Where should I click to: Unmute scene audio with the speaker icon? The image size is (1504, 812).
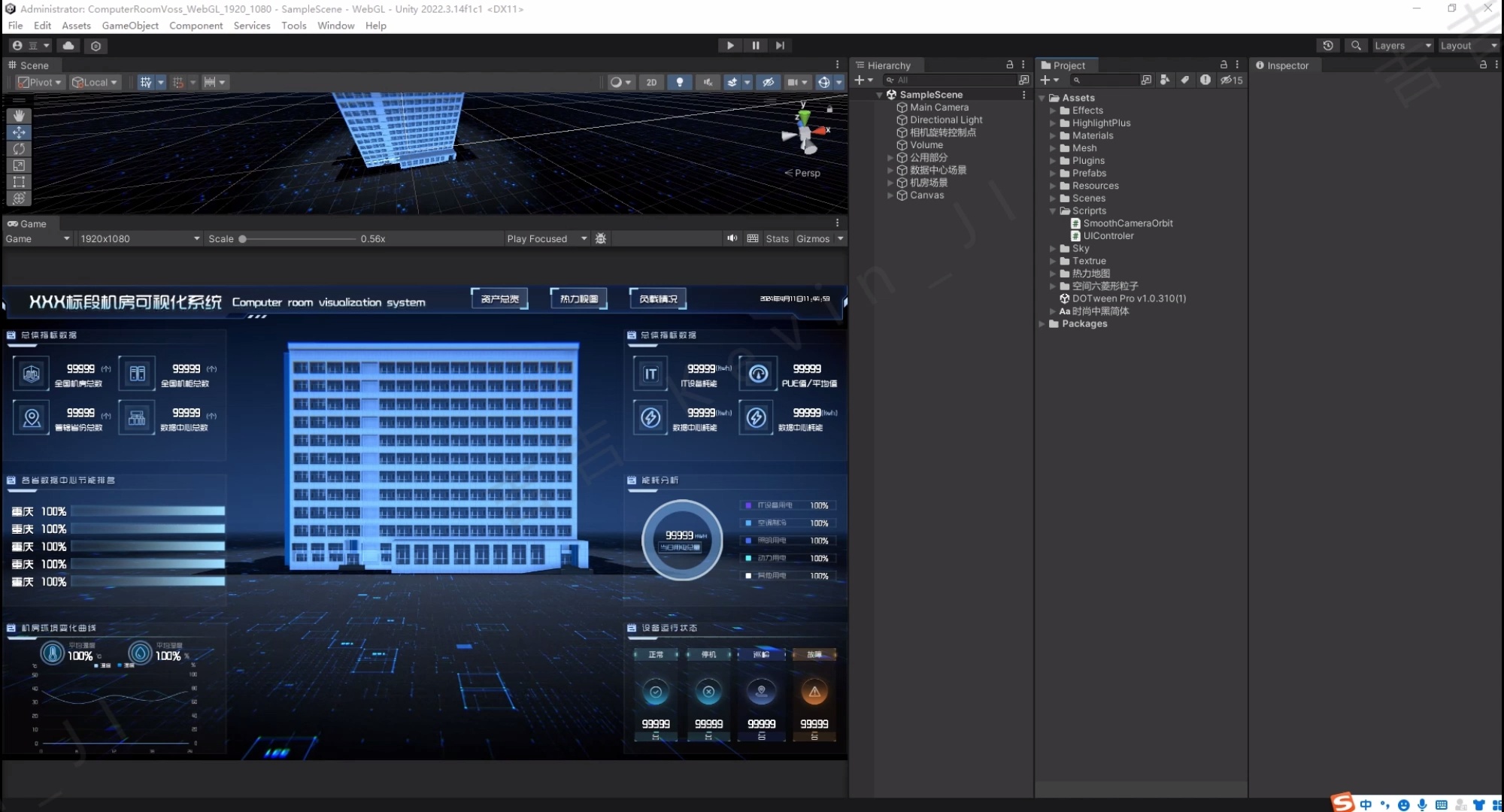(x=707, y=82)
